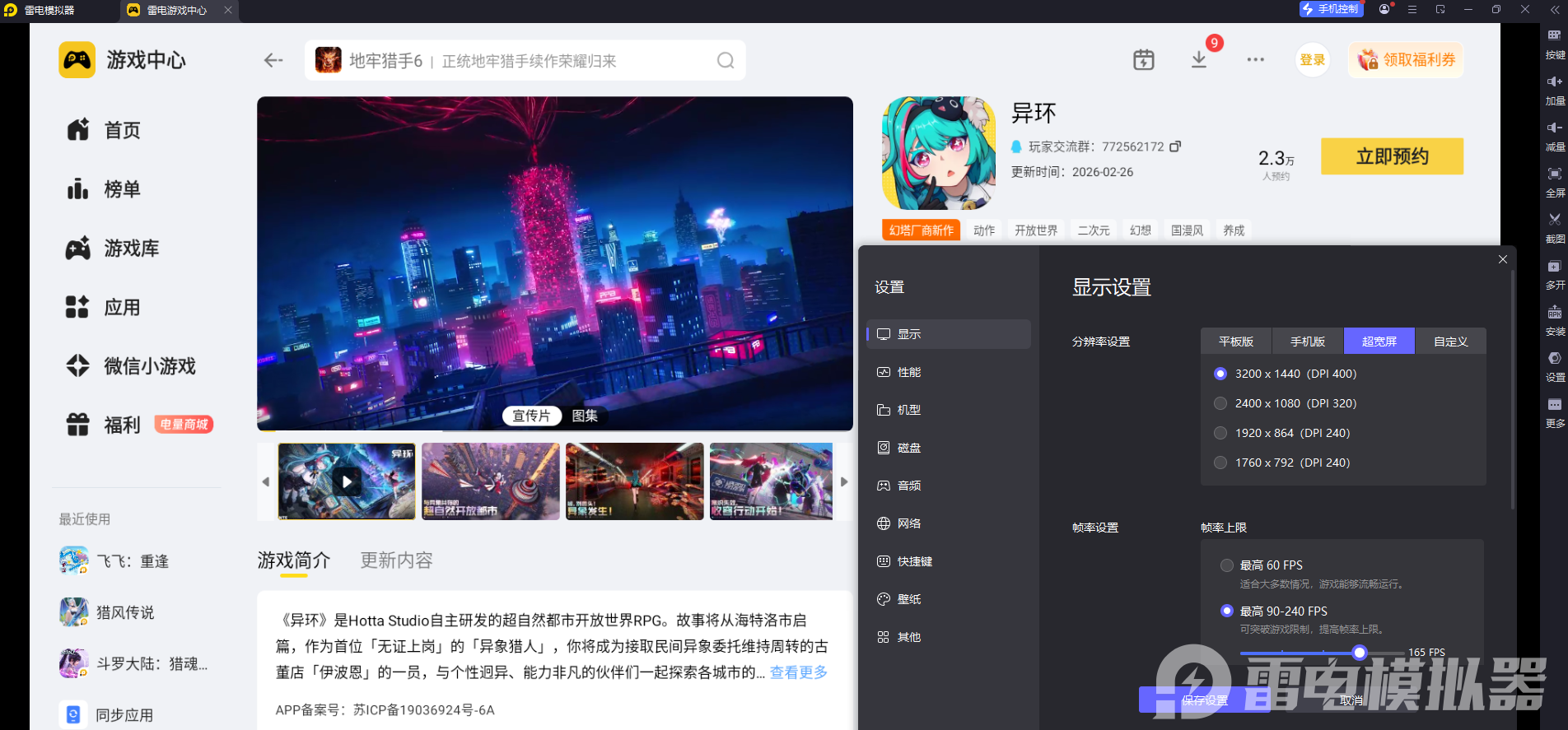Launch 斗罗大陆：猎魂 from recently used
Image resolution: width=1568 pixels, height=730 pixels.
[x=133, y=663]
